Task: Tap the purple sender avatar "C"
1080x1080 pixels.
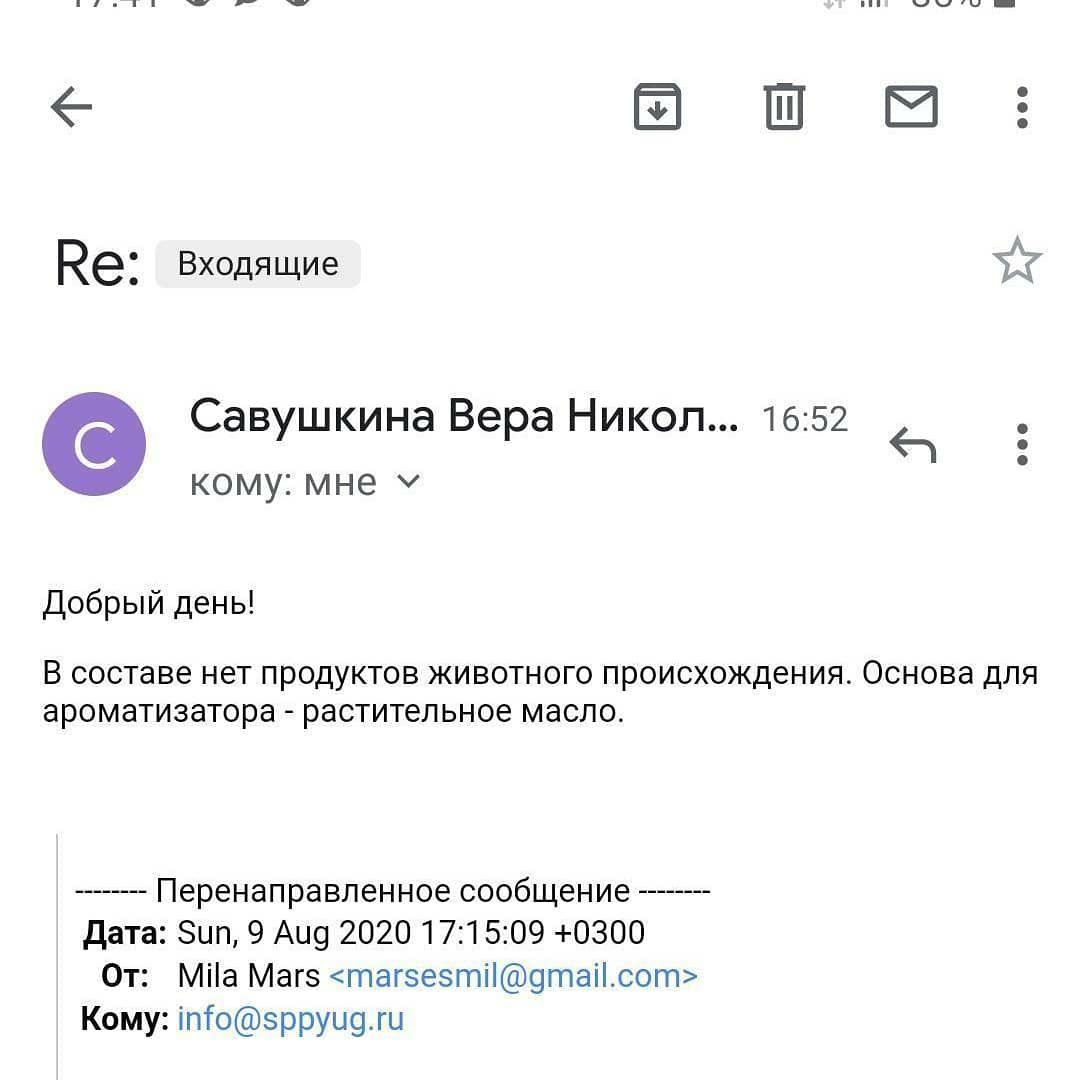Action: [x=94, y=444]
